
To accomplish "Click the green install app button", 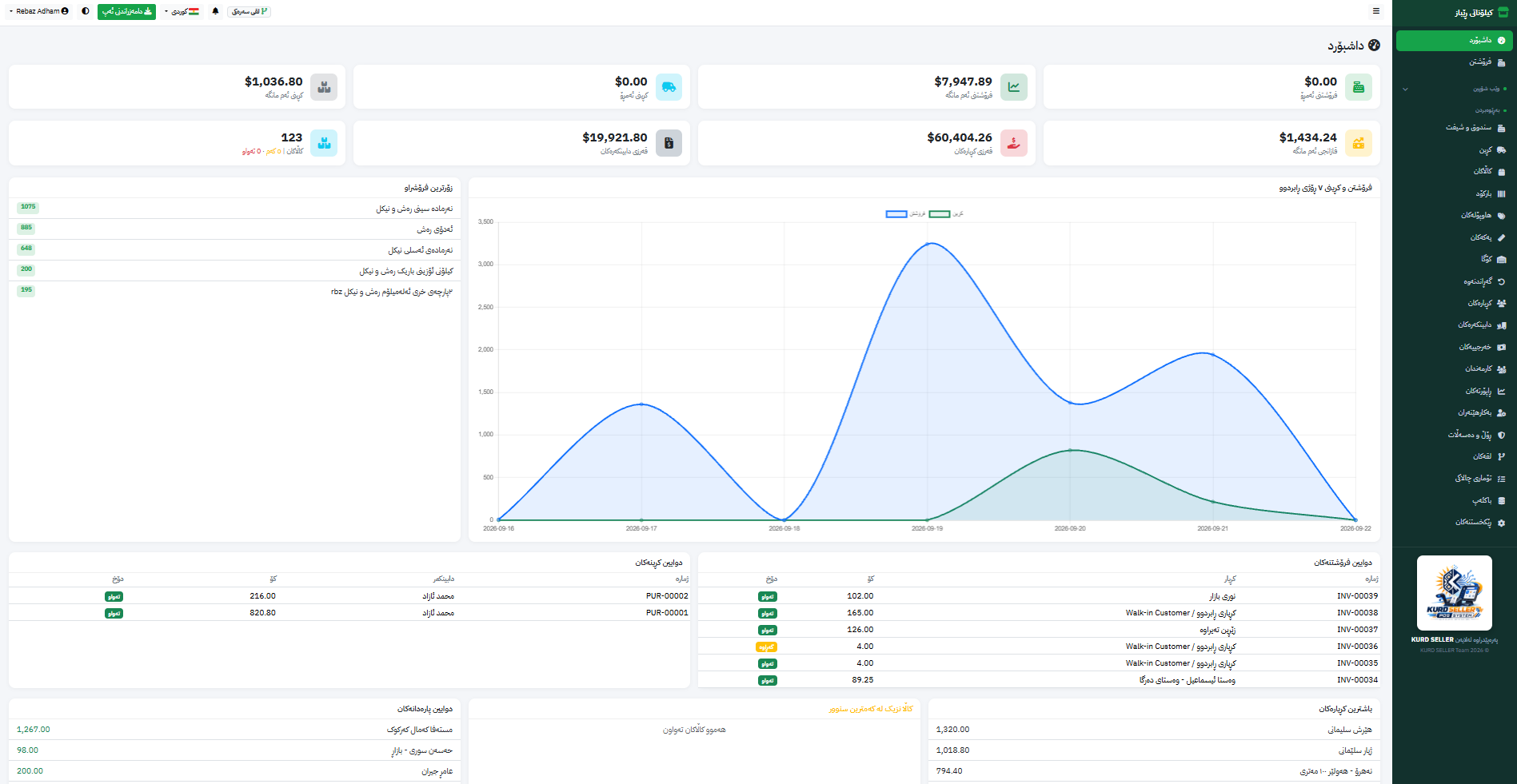I will (x=126, y=11).
